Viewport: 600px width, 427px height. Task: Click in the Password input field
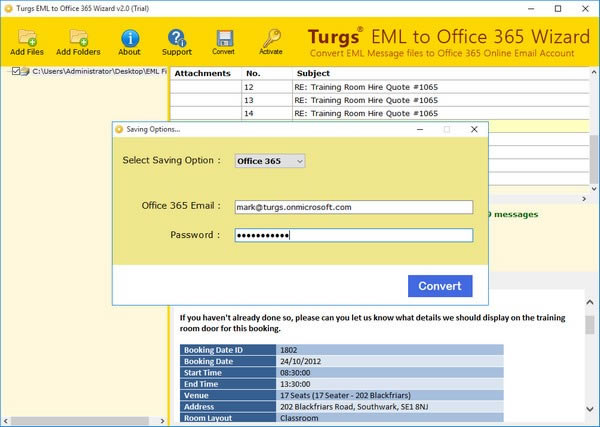pos(352,235)
